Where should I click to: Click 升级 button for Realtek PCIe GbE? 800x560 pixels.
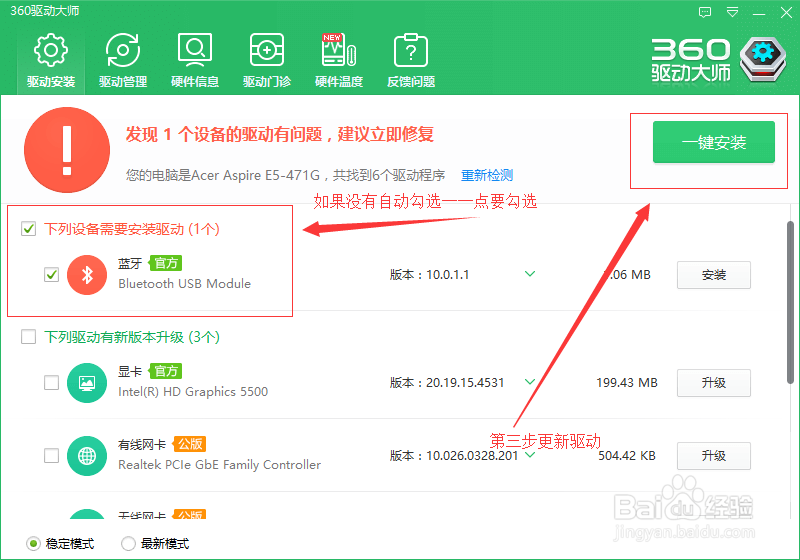714,456
